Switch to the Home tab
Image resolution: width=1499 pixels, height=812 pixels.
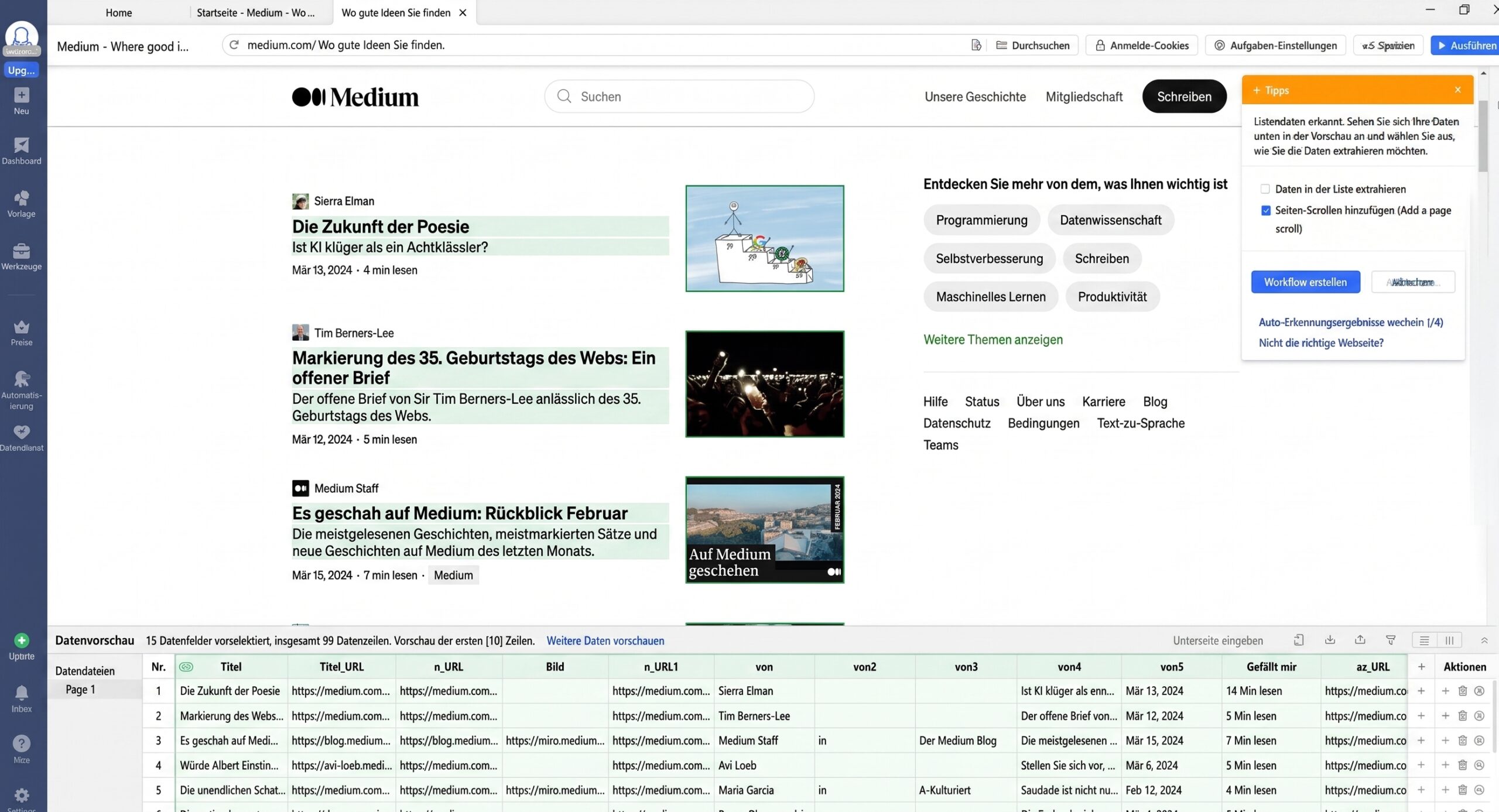(118, 12)
